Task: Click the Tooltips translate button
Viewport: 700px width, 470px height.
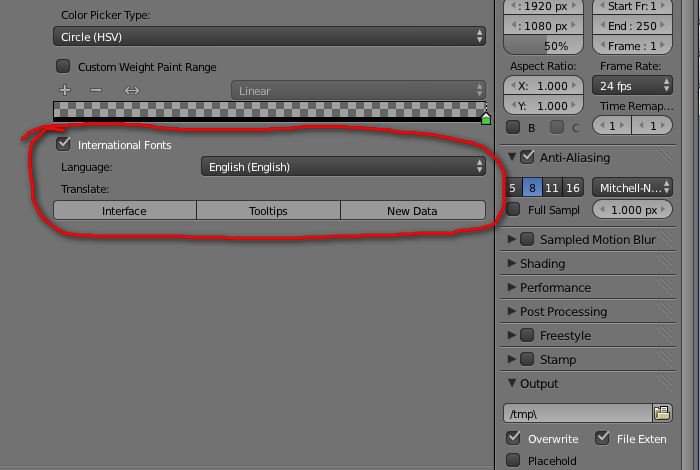Action: 268,210
